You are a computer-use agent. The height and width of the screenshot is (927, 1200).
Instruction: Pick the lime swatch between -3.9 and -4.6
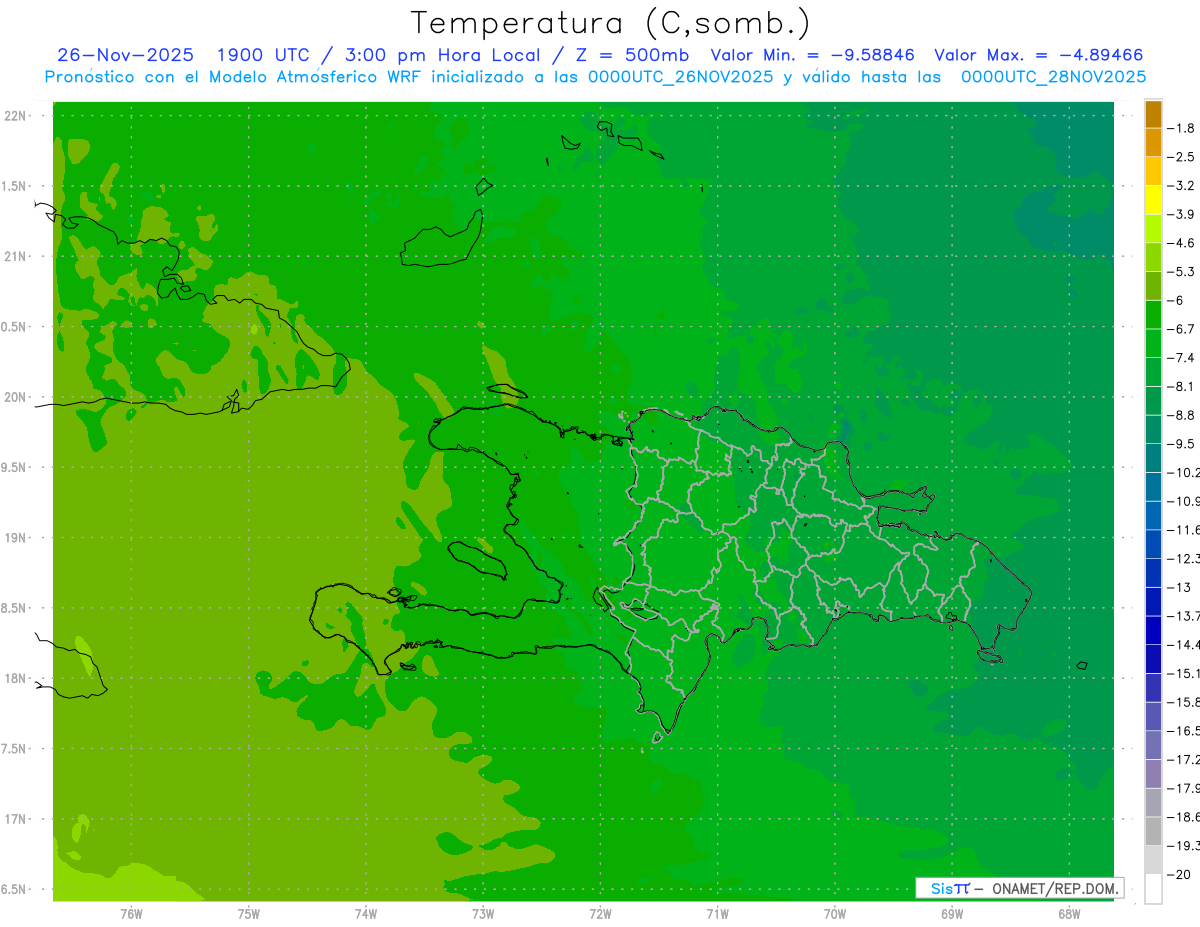1153,229
